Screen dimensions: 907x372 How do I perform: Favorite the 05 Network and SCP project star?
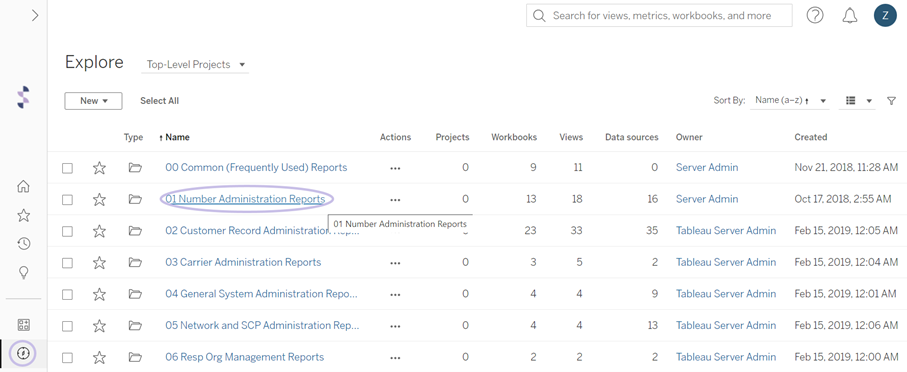point(99,325)
